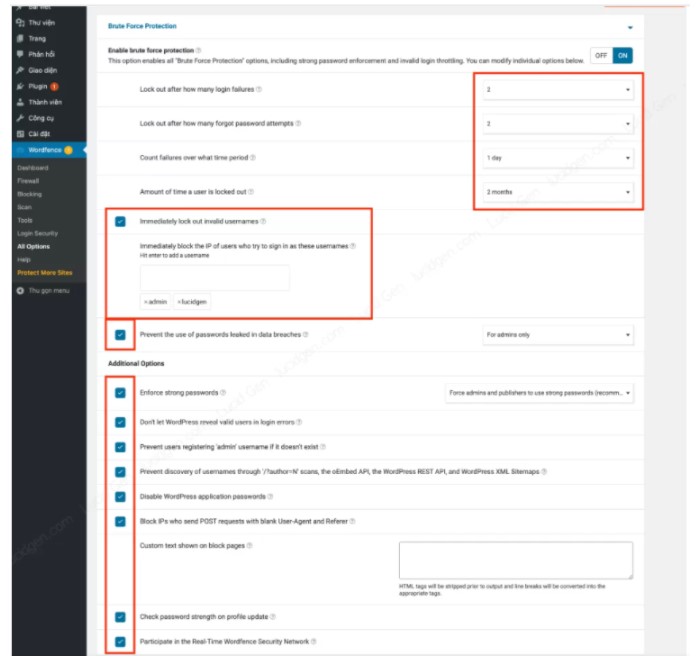Image resolution: width=699 pixels, height=663 pixels.
Task: Expand the Enforce strong passwords dropdown
Action: pyautogui.click(x=538, y=393)
